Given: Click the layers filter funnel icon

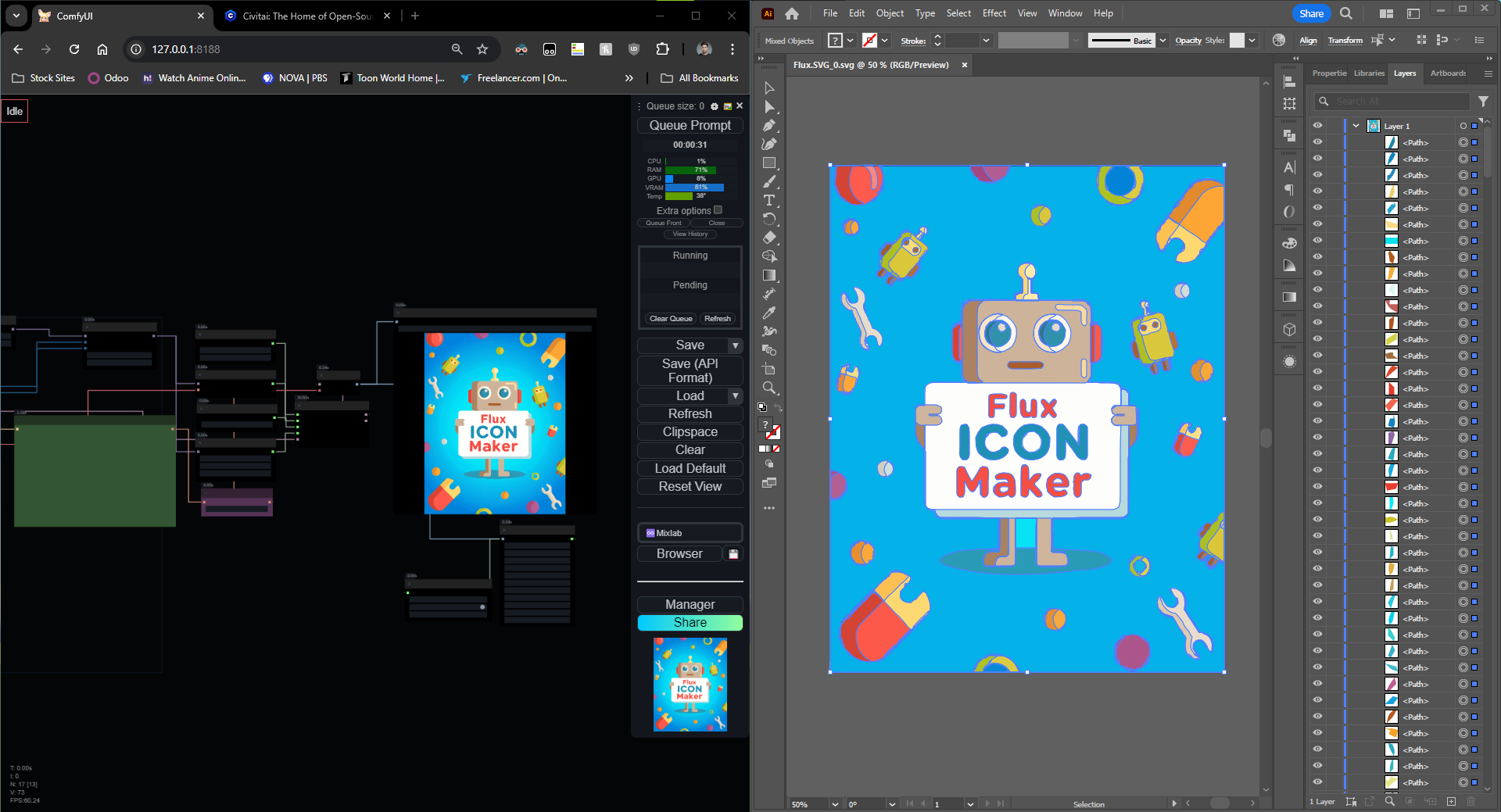Looking at the screenshot, I should point(1483,102).
